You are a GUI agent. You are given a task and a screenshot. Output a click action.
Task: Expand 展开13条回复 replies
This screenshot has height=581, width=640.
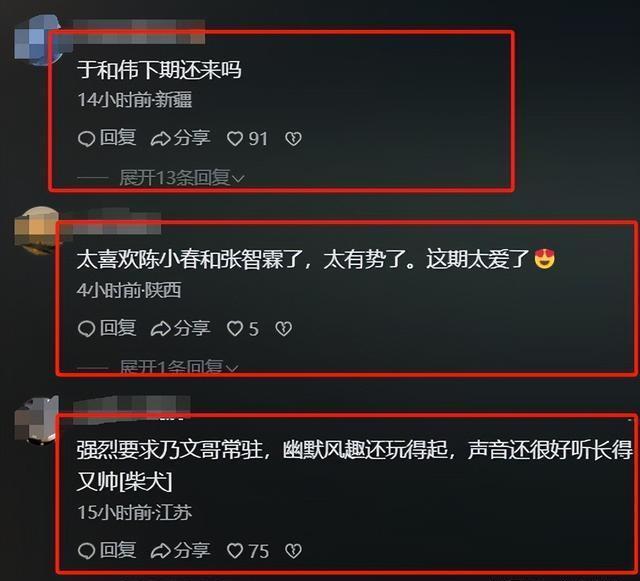coord(182,178)
